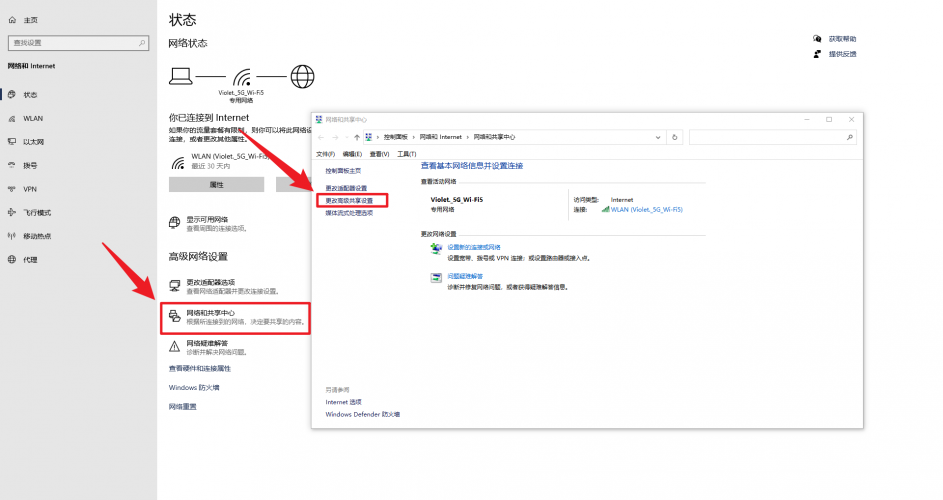This screenshot has height=500, width=943.
Task: Click the refresh button next to address bar
Action: [x=675, y=137]
